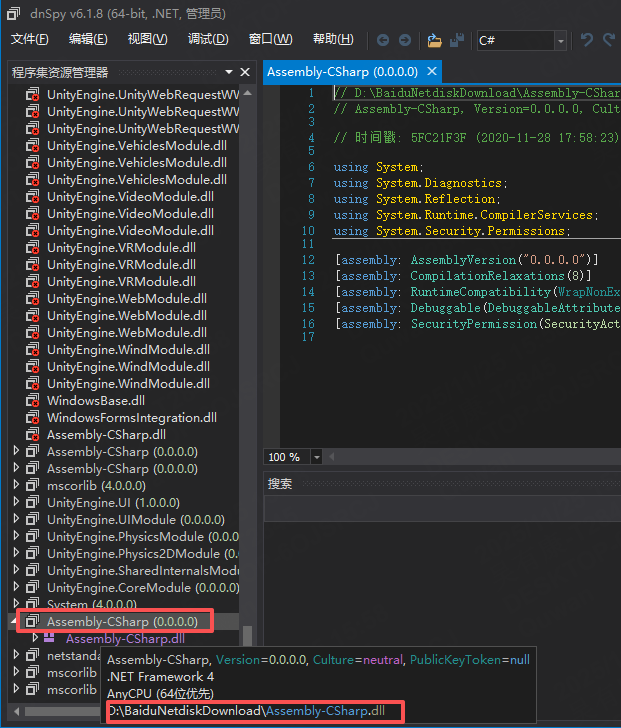This screenshot has width=621, height=728.
Task: Click the assembly icon next to UnityEngine.UI
Action: coord(32,502)
